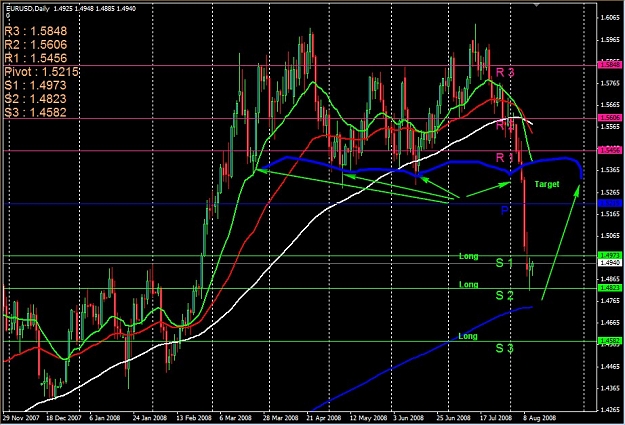The image size is (625, 425).
Task: Select the 'R2 : 1.5606' pivot readout
Action: pos(36,45)
